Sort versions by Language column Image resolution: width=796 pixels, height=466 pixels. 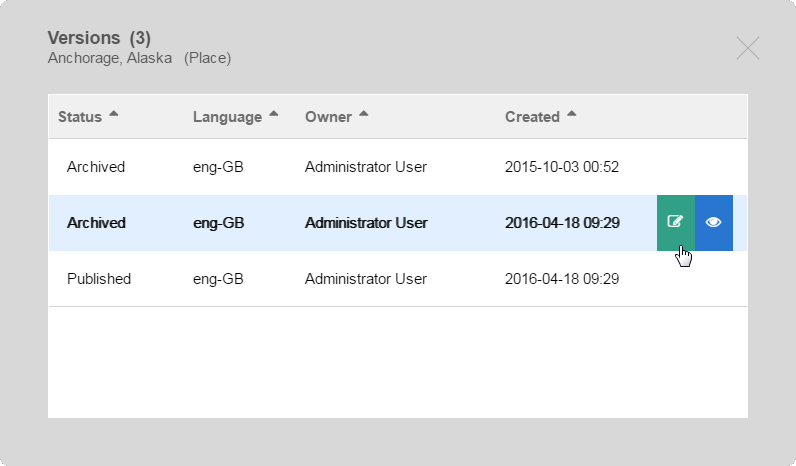tap(227, 117)
